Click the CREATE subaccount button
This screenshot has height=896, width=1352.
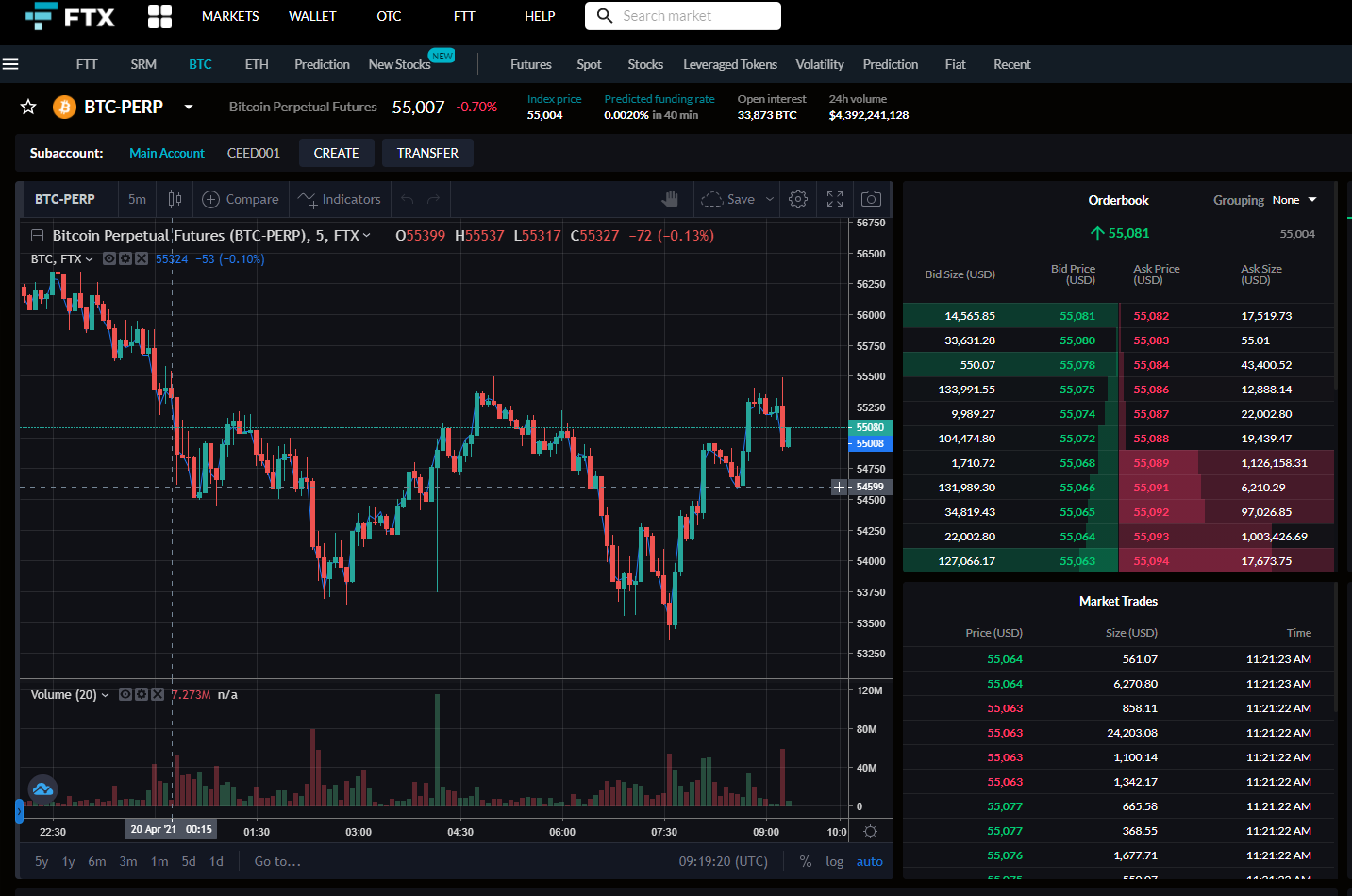tap(336, 152)
